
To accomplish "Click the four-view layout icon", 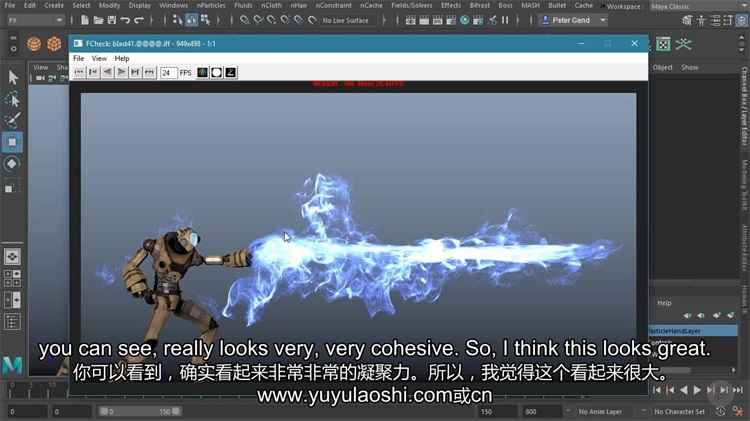I will tap(12, 278).
